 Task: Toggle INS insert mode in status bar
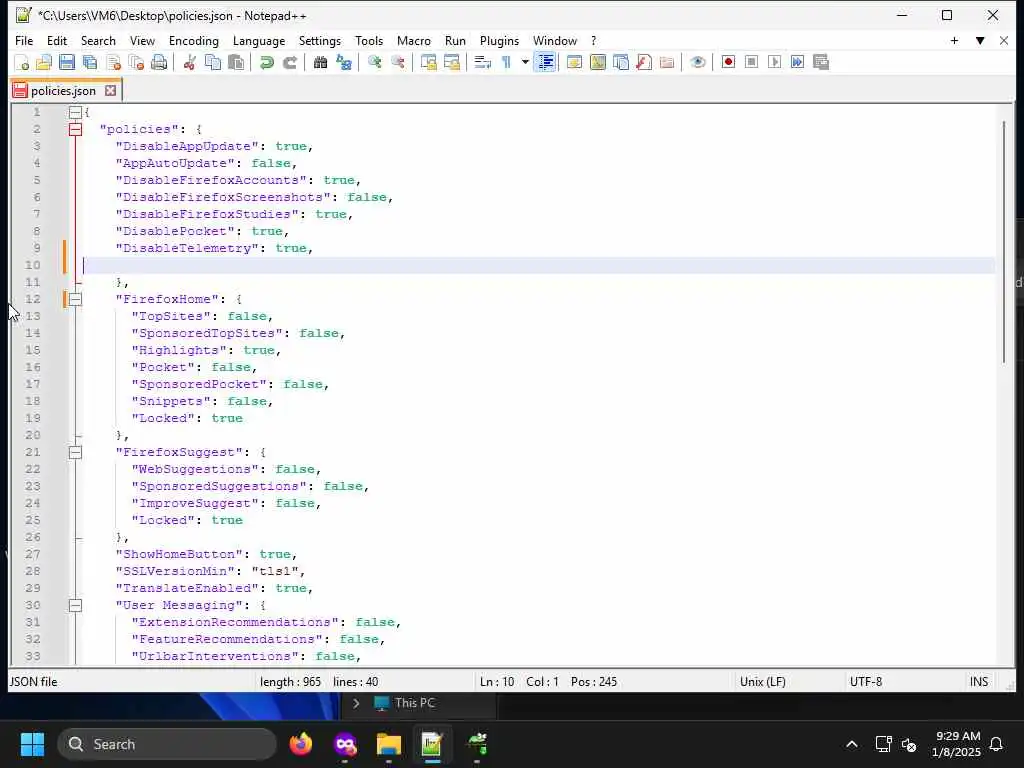click(x=978, y=682)
